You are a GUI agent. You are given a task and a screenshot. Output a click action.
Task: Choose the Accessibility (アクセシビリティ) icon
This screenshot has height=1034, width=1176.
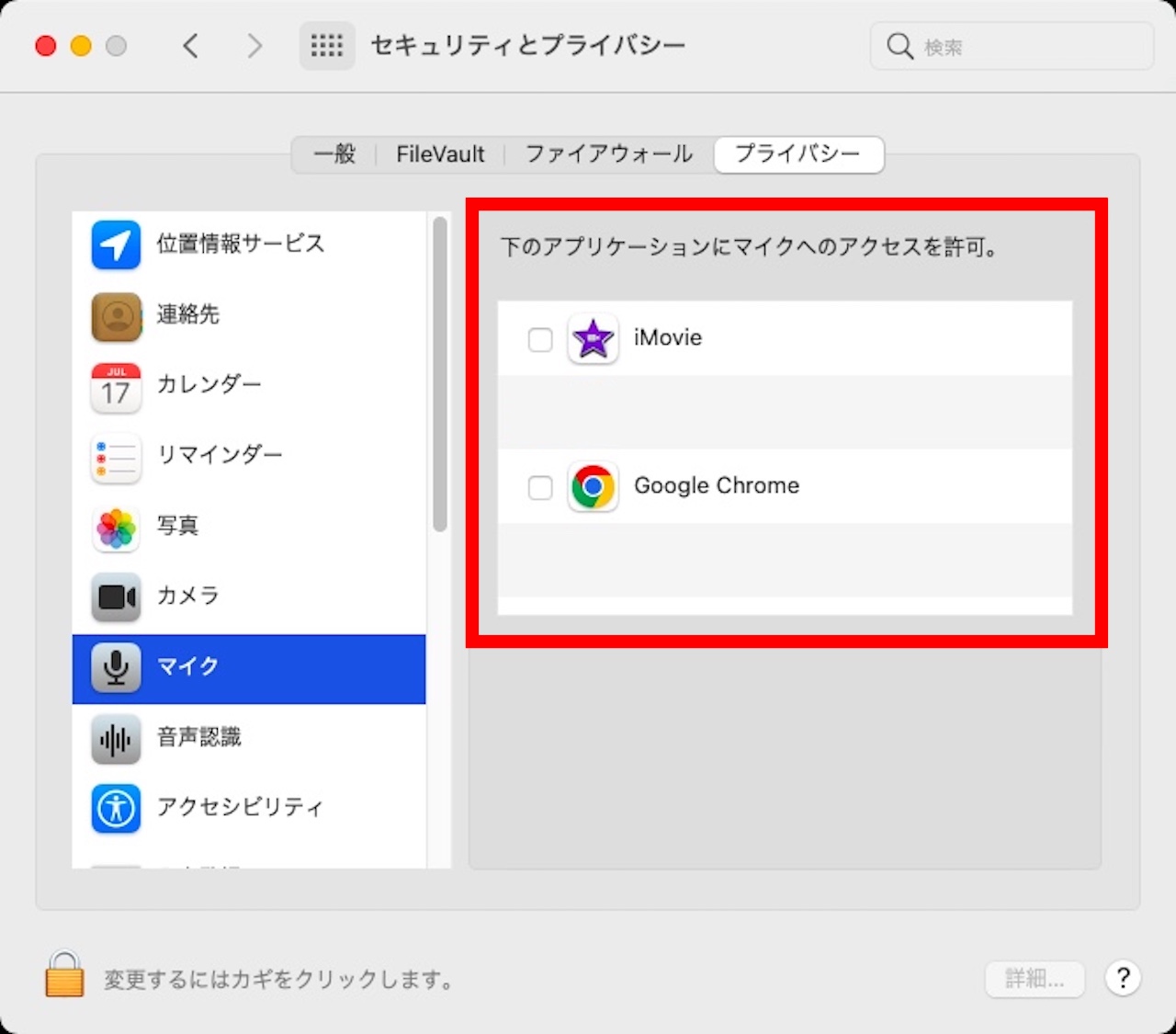(x=116, y=809)
